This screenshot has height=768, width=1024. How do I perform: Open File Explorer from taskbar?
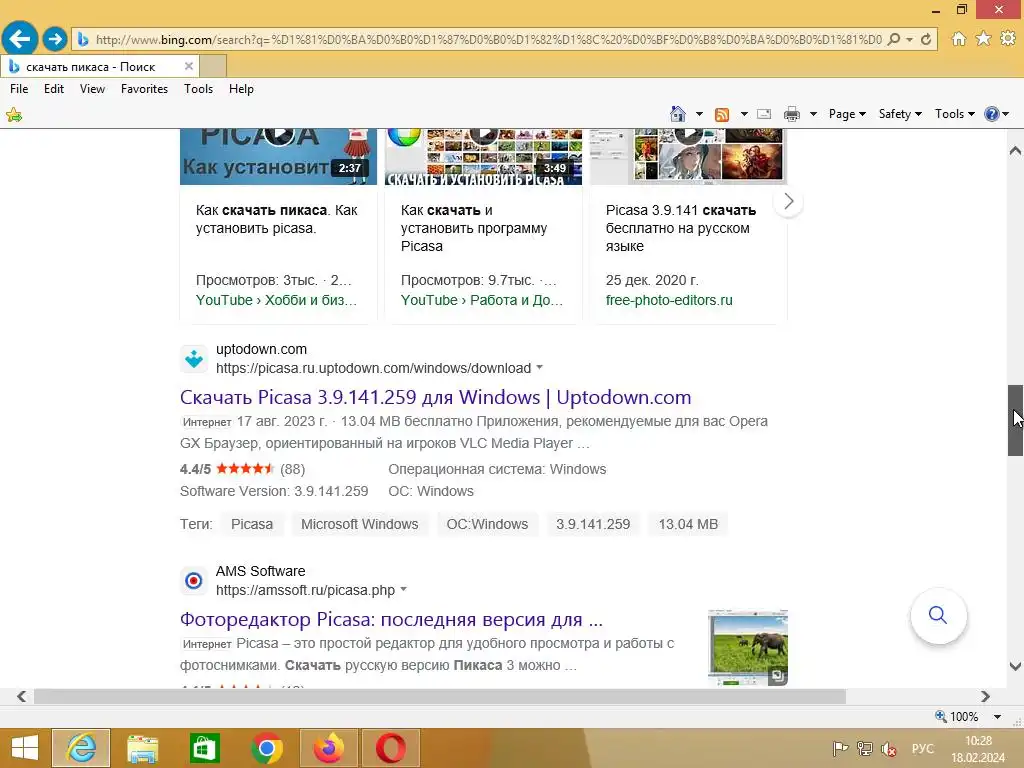click(x=142, y=748)
